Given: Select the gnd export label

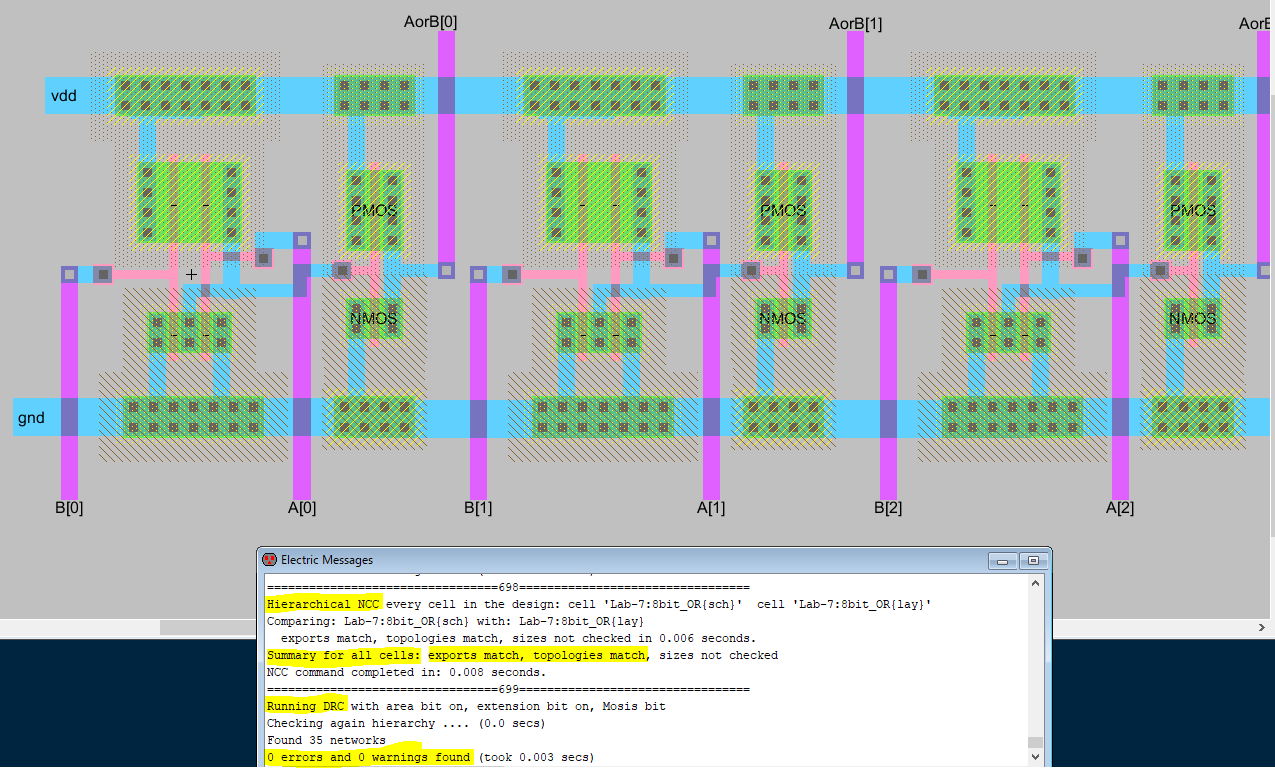Looking at the screenshot, I should 32,417.
